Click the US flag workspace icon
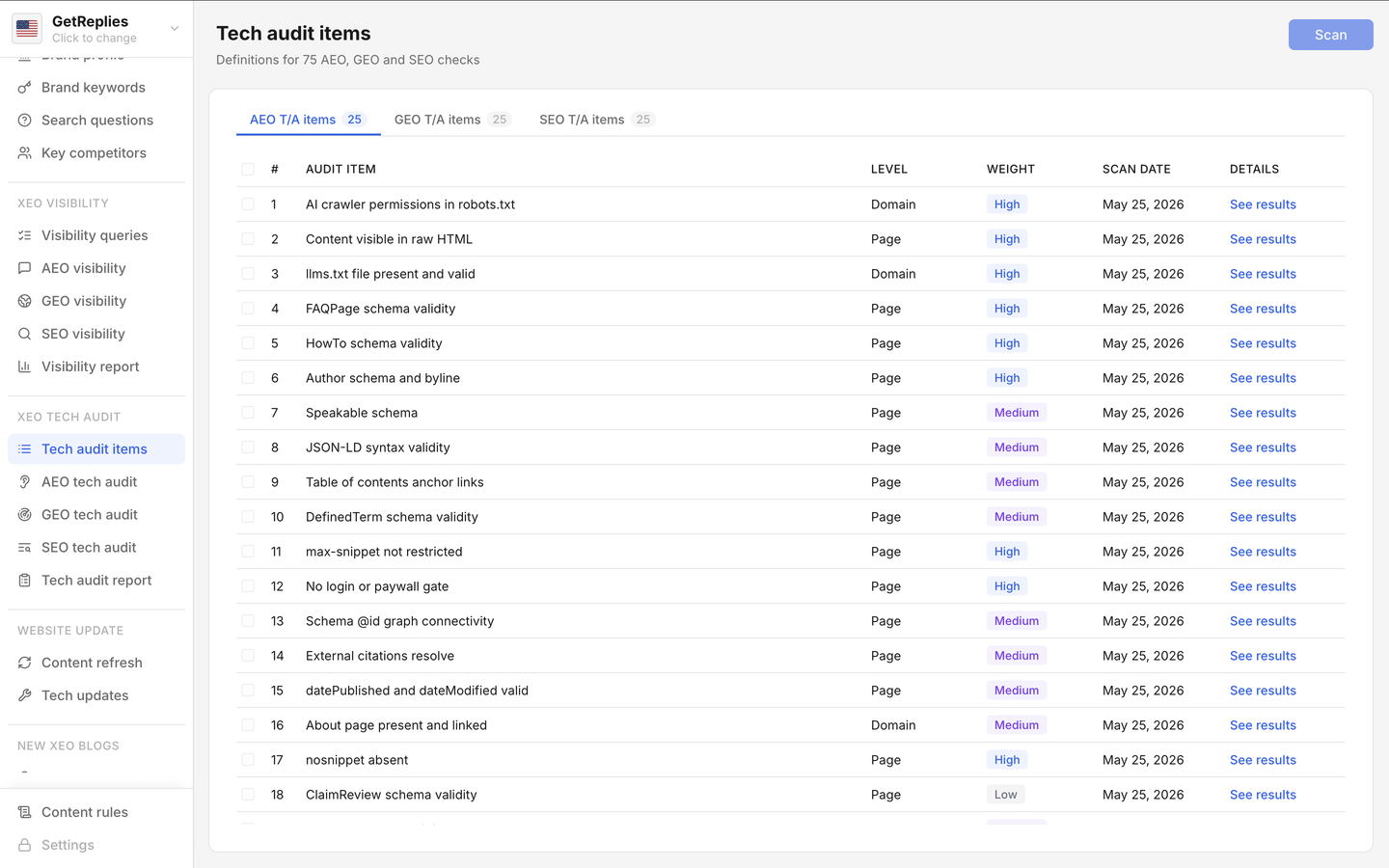This screenshot has height=868, width=1389. [x=27, y=29]
